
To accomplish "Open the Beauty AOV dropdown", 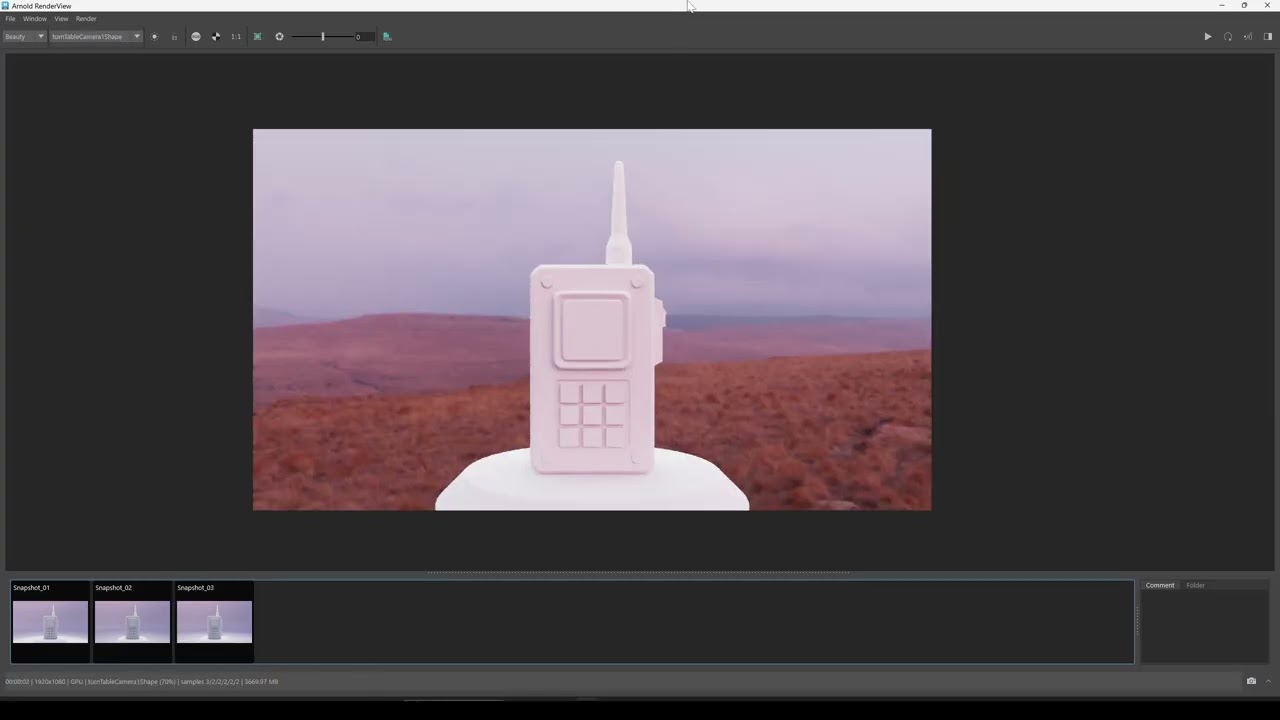I will pyautogui.click(x=24, y=37).
